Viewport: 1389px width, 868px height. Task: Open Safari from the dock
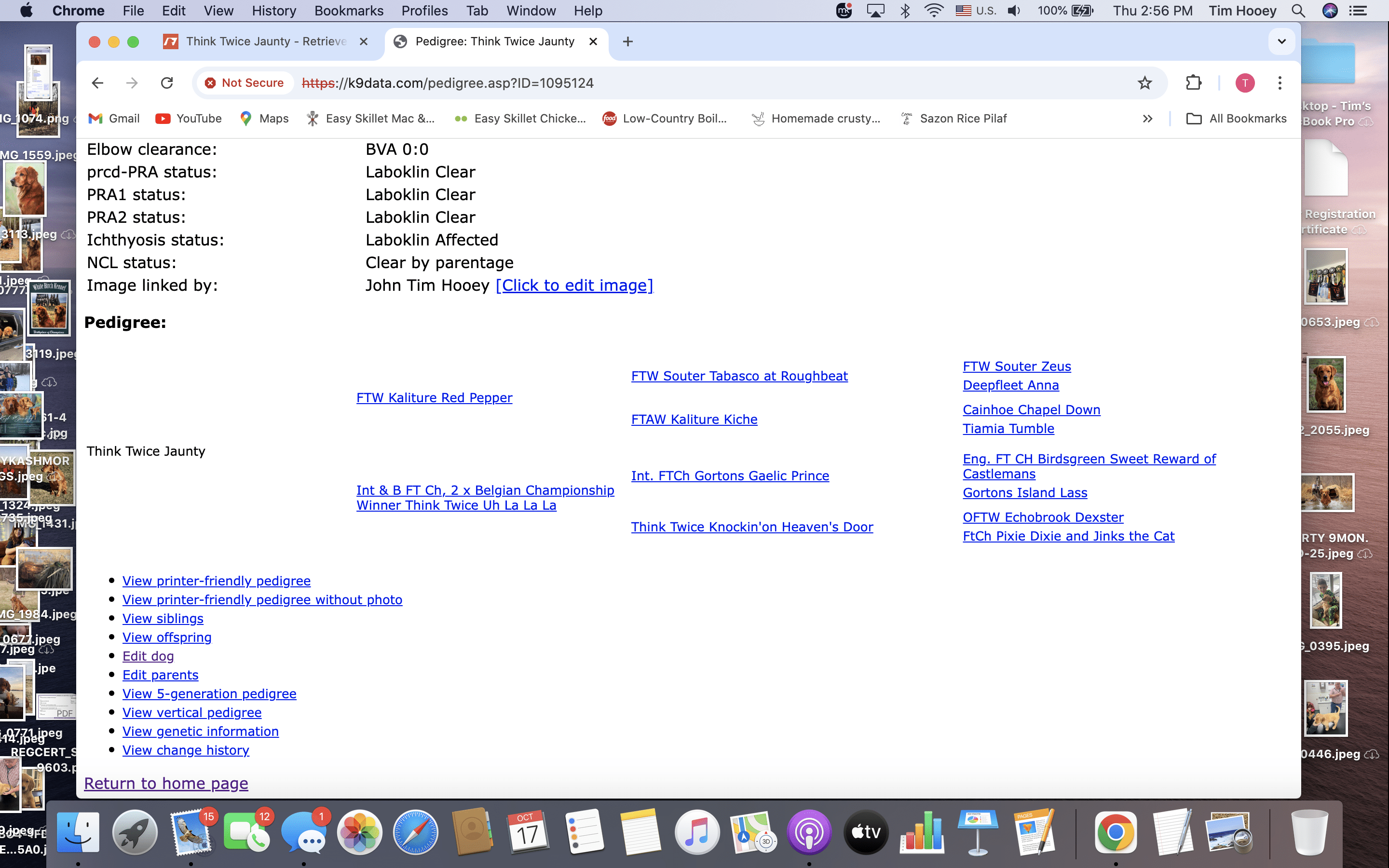(x=415, y=832)
